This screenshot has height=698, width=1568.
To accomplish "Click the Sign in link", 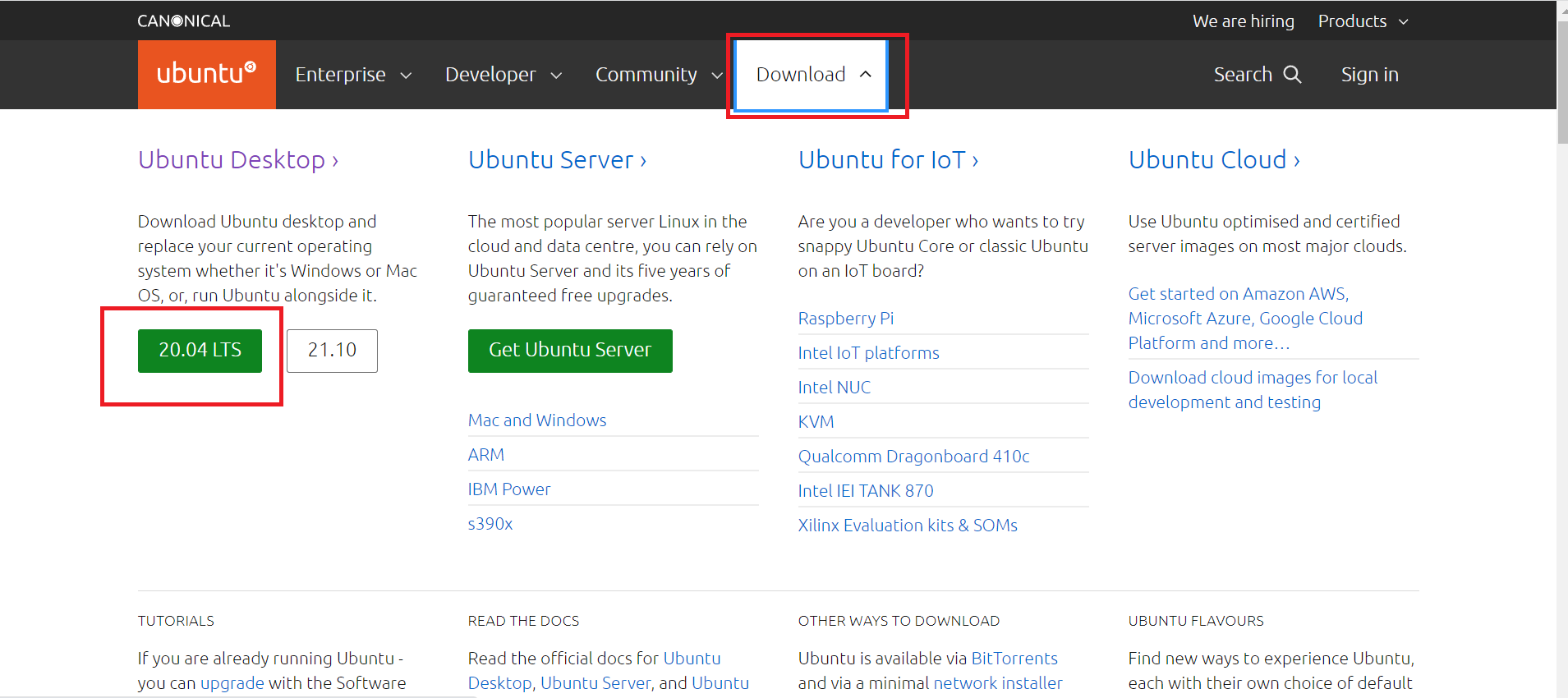I will [1369, 75].
